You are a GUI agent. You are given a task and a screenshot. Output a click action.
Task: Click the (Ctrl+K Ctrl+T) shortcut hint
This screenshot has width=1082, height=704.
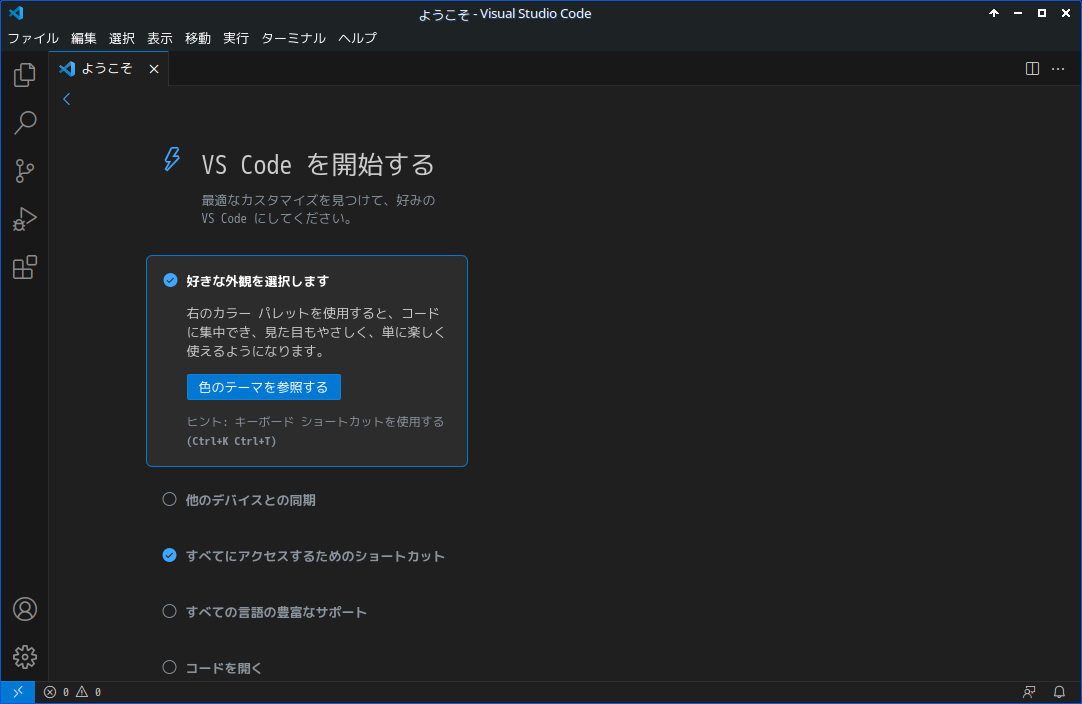[231, 441]
